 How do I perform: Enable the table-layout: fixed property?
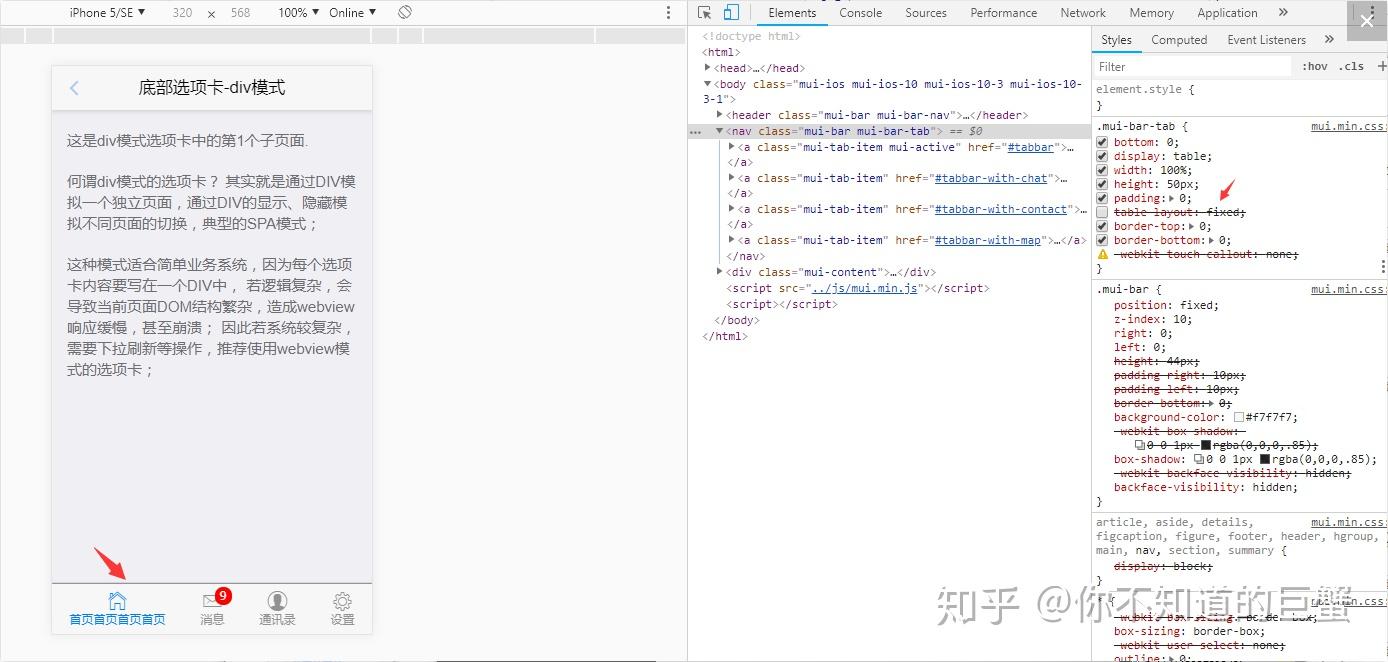pyautogui.click(x=1101, y=211)
